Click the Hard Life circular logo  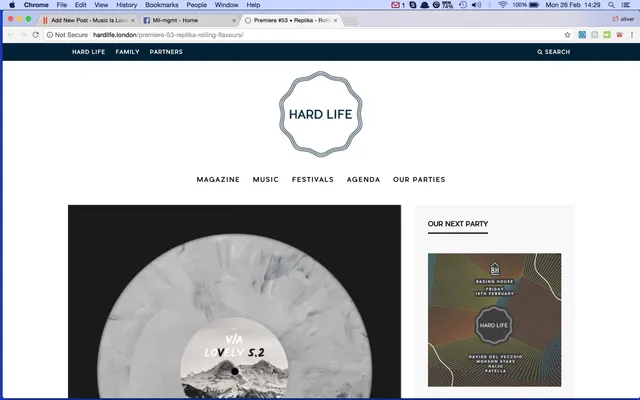tap(320, 114)
